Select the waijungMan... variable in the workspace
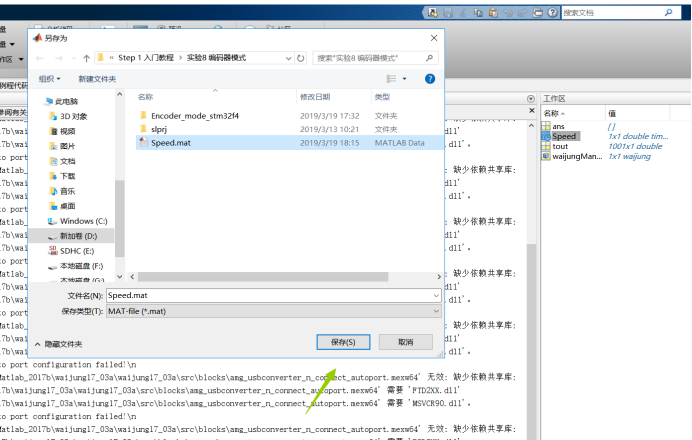The image size is (692, 440). click(577, 156)
